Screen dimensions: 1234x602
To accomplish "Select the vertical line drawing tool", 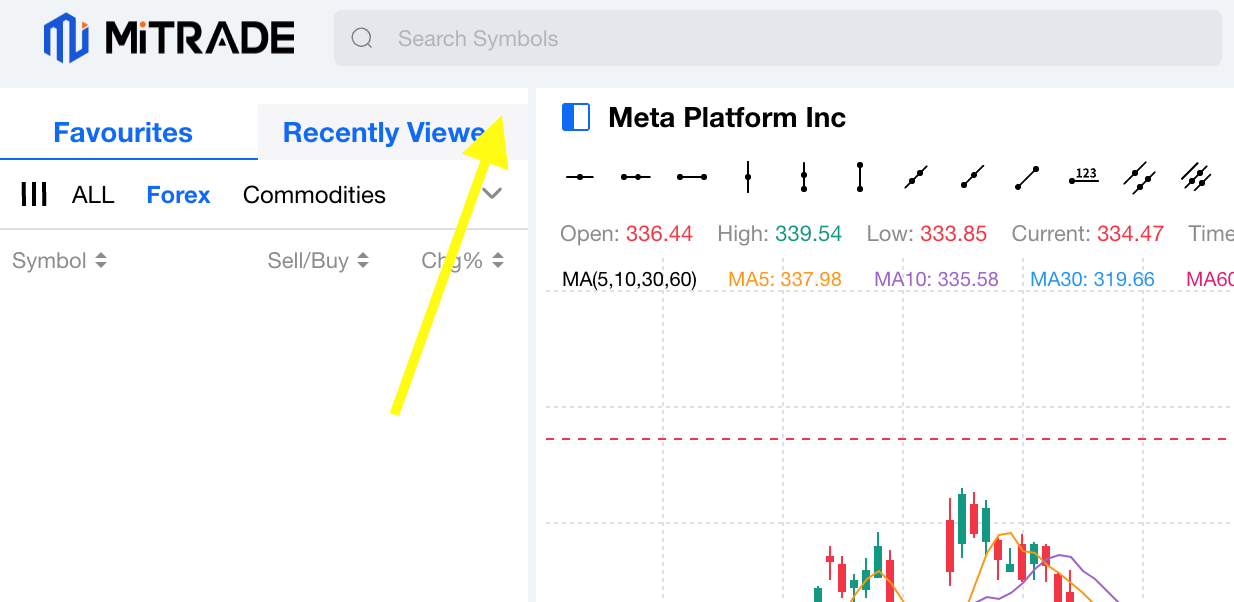I will point(748,177).
